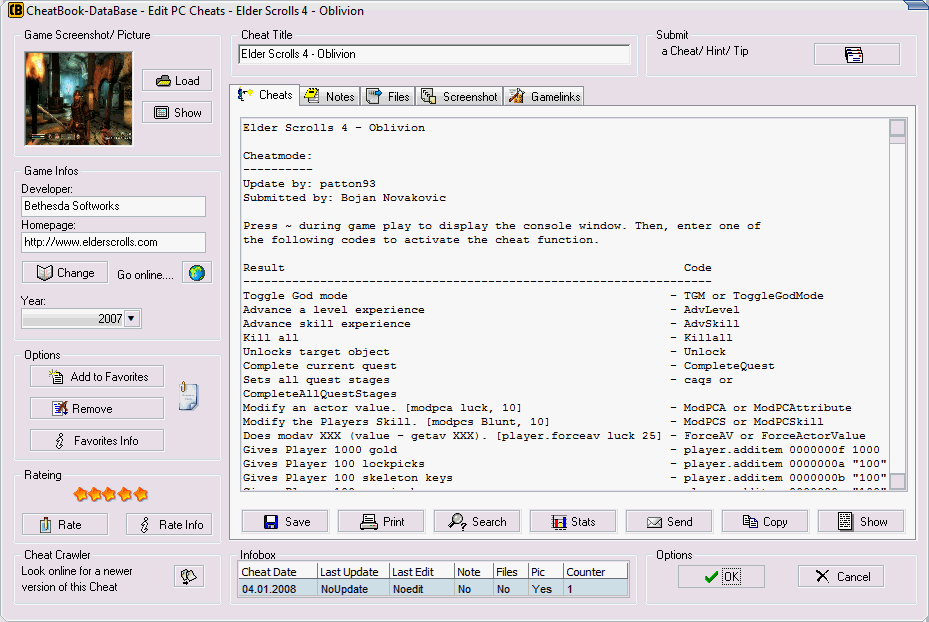This screenshot has height=622, width=929.
Task: Switch to the Notes tab
Action: tap(329, 96)
